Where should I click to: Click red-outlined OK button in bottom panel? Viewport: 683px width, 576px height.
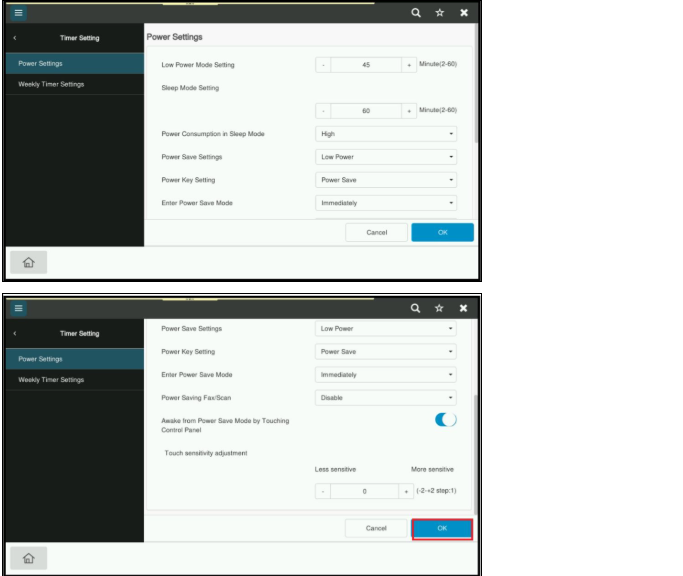[442, 529]
